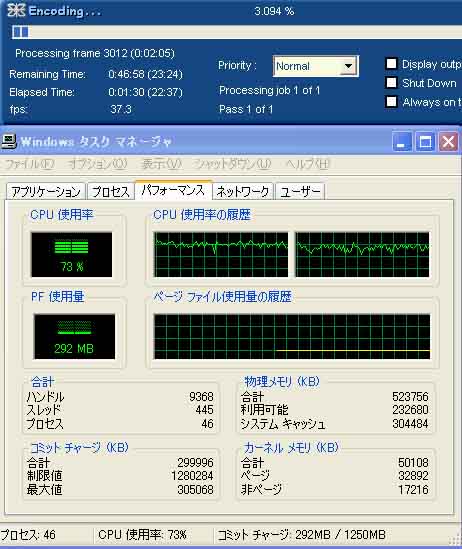Click status bar プロセス: 46
This screenshot has height=549, width=462.
28,535
